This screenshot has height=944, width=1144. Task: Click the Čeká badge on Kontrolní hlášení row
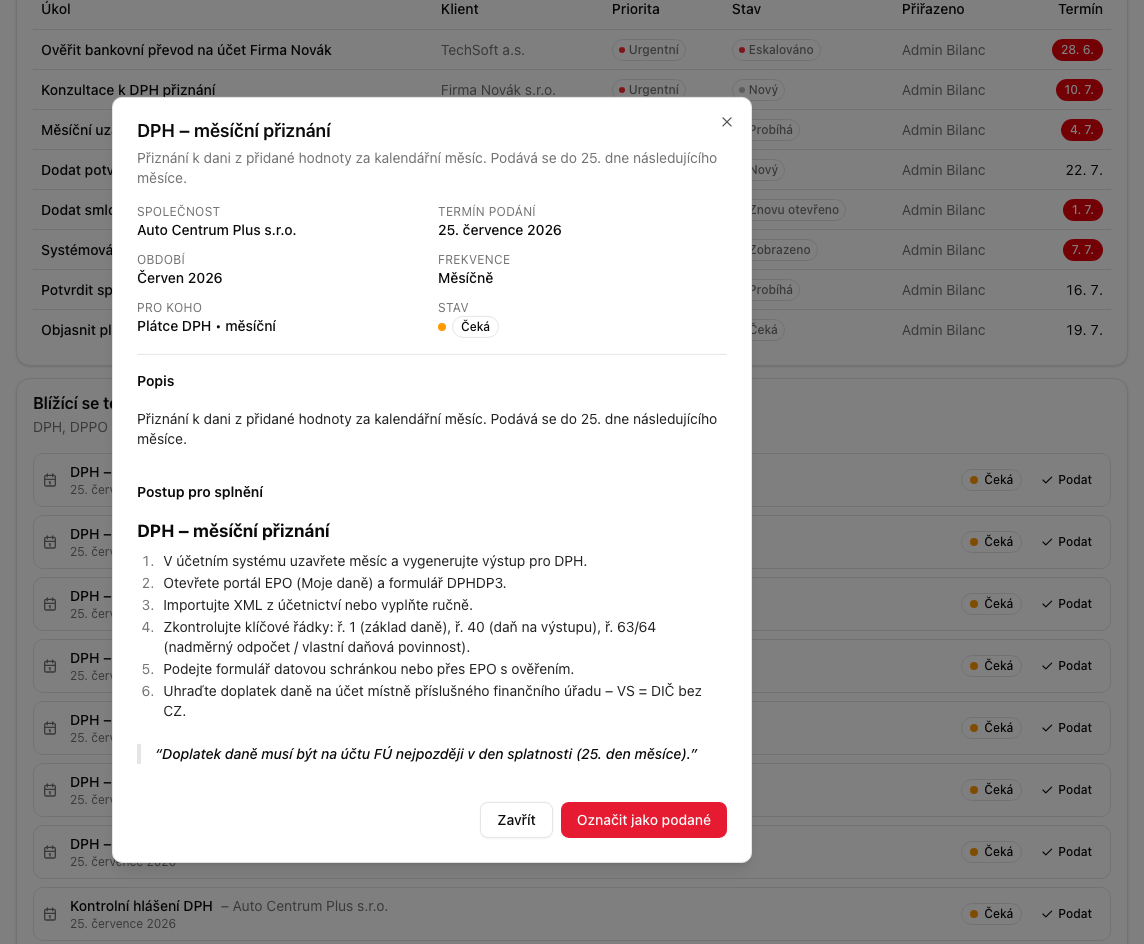[x=992, y=914]
